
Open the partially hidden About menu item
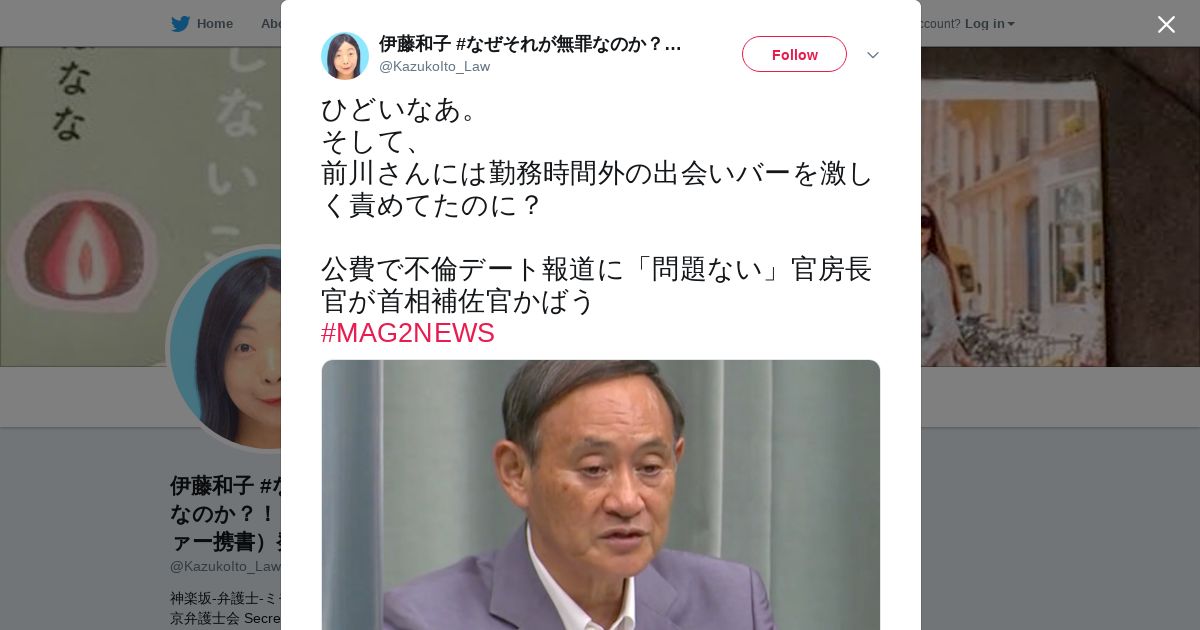[x=270, y=24]
